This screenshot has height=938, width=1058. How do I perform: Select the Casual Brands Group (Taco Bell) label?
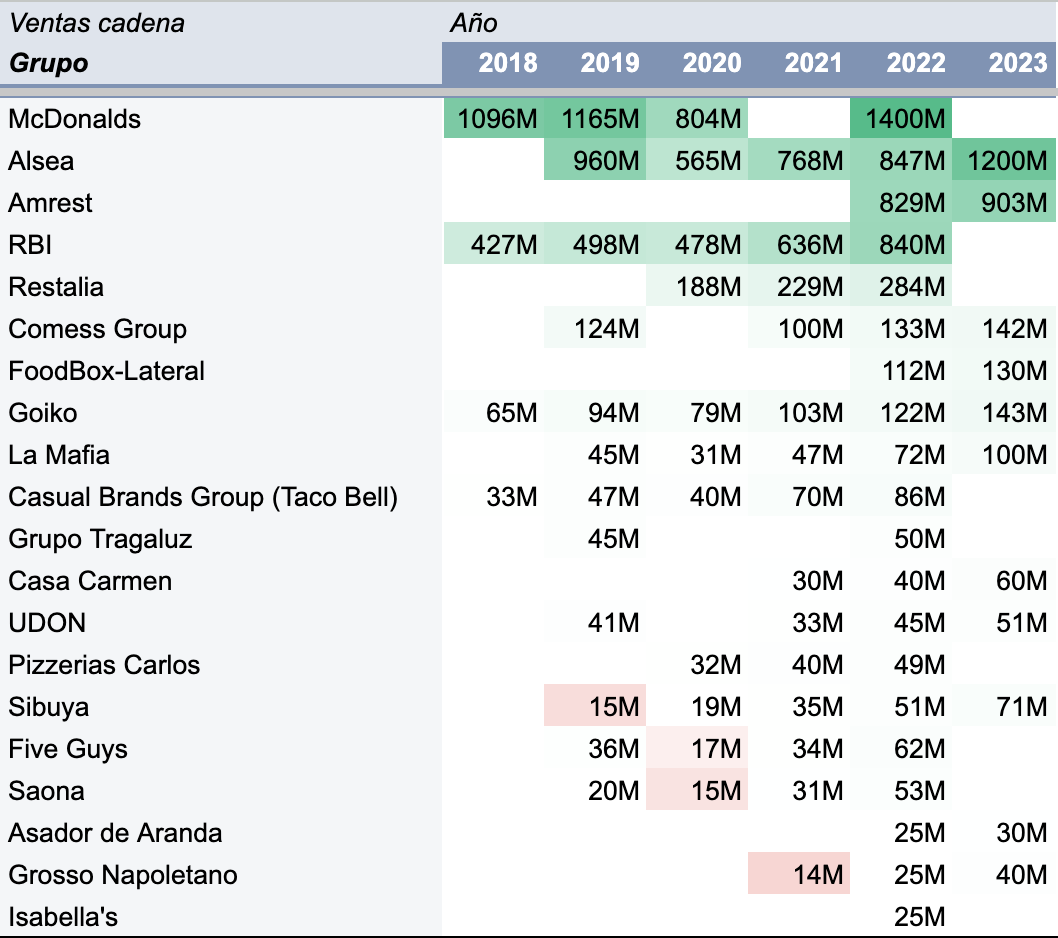tap(203, 497)
